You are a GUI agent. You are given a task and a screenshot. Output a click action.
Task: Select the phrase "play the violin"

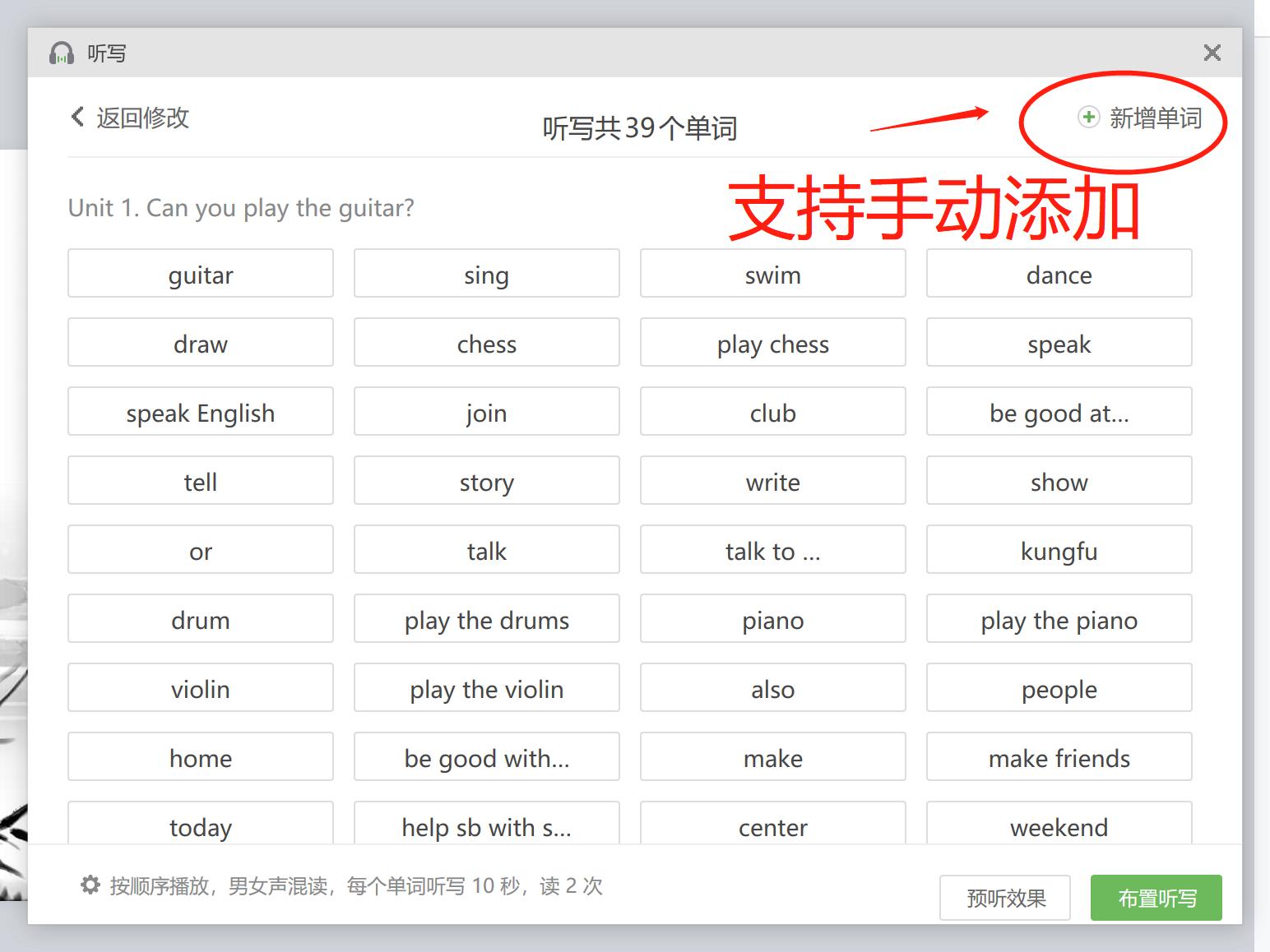click(487, 687)
